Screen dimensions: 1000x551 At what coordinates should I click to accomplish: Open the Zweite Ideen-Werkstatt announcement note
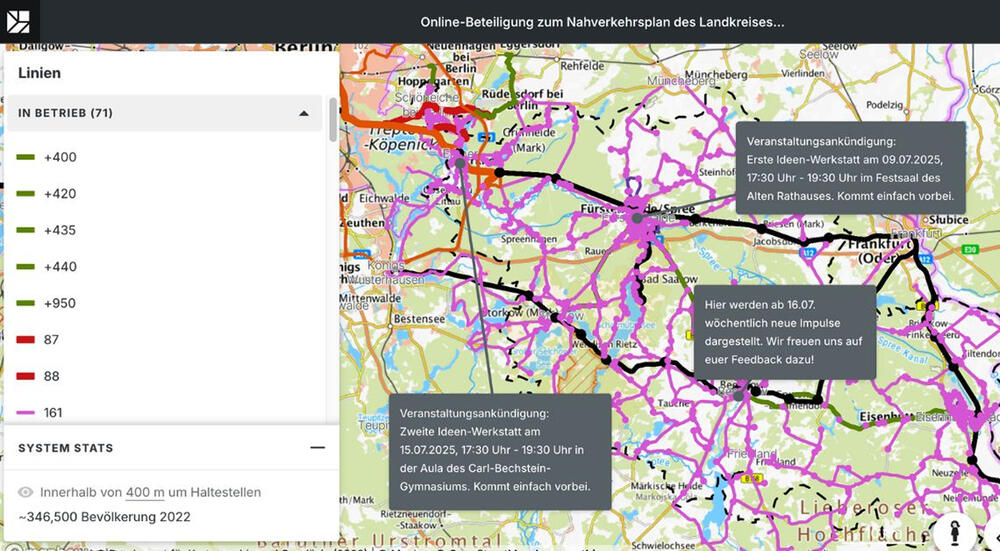(500, 450)
